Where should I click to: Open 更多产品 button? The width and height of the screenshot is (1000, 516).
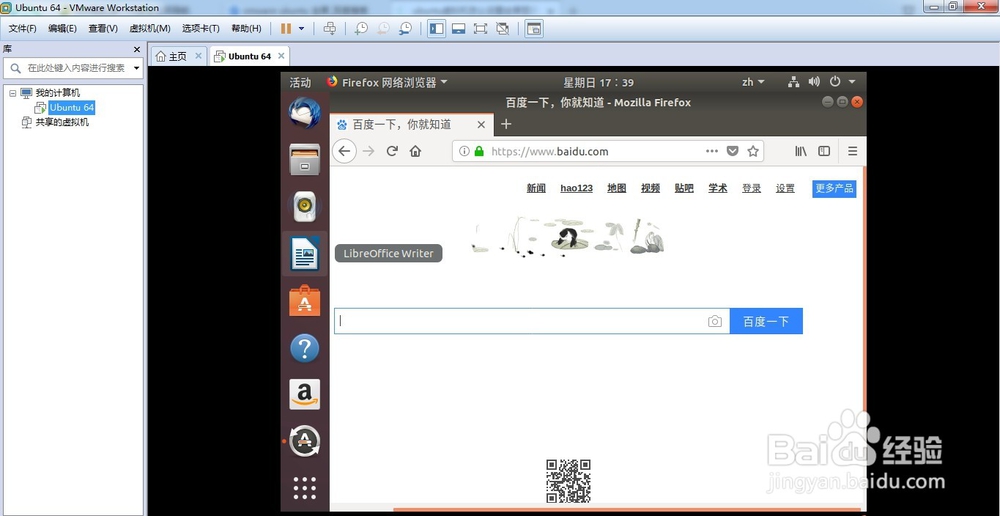tap(834, 189)
